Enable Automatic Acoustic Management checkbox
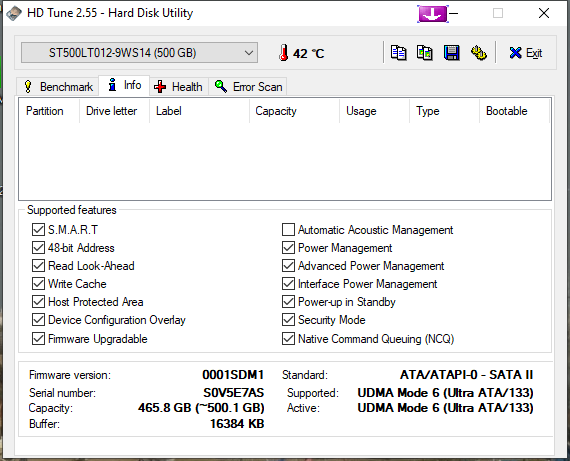 pos(288,230)
